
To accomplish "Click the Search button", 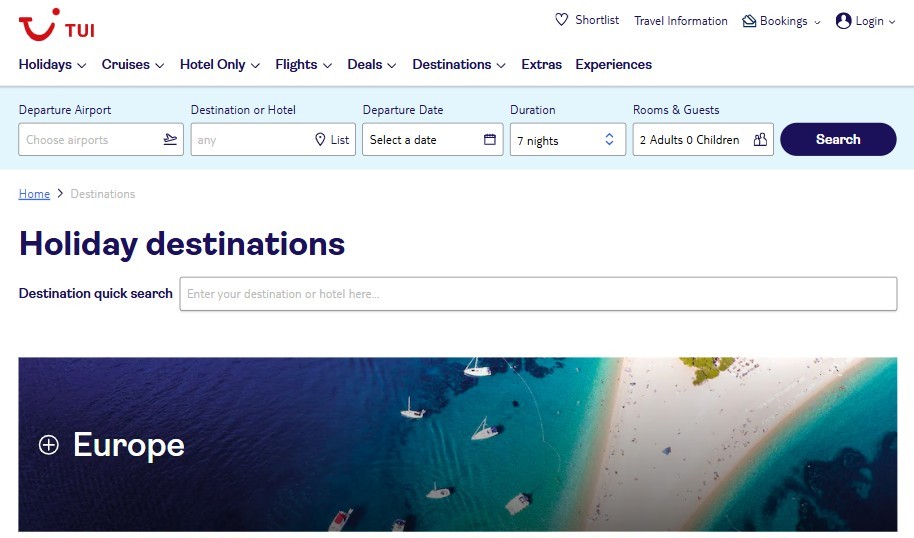I will pyautogui.click(x=838, y=139).
